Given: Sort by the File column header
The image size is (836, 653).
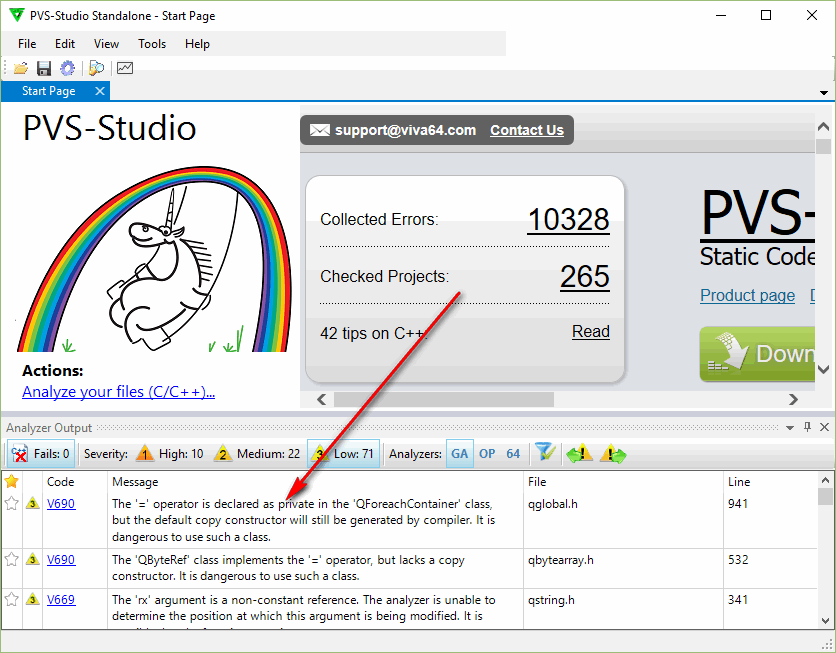Looking at the screenshot, I should [537, 482].
